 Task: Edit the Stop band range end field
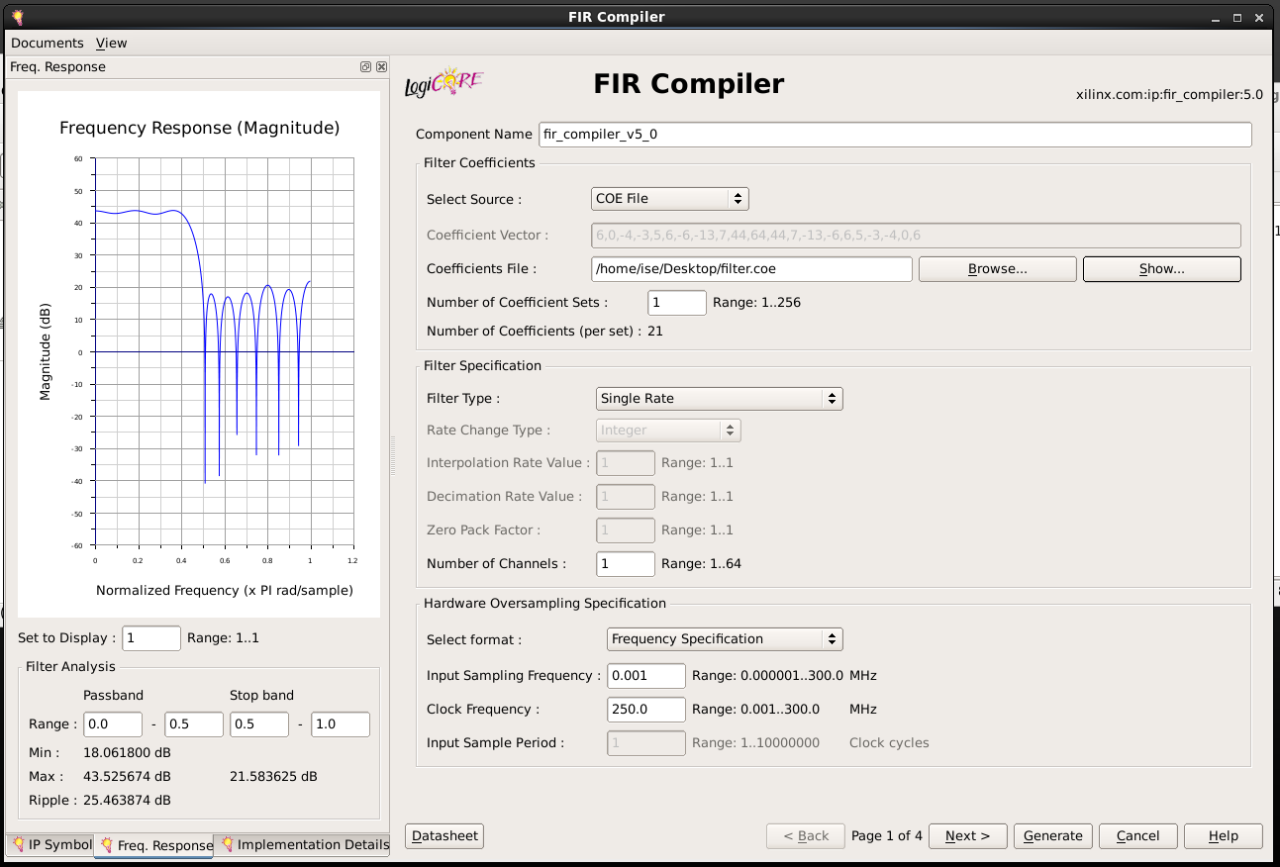[x=341, y=725]
